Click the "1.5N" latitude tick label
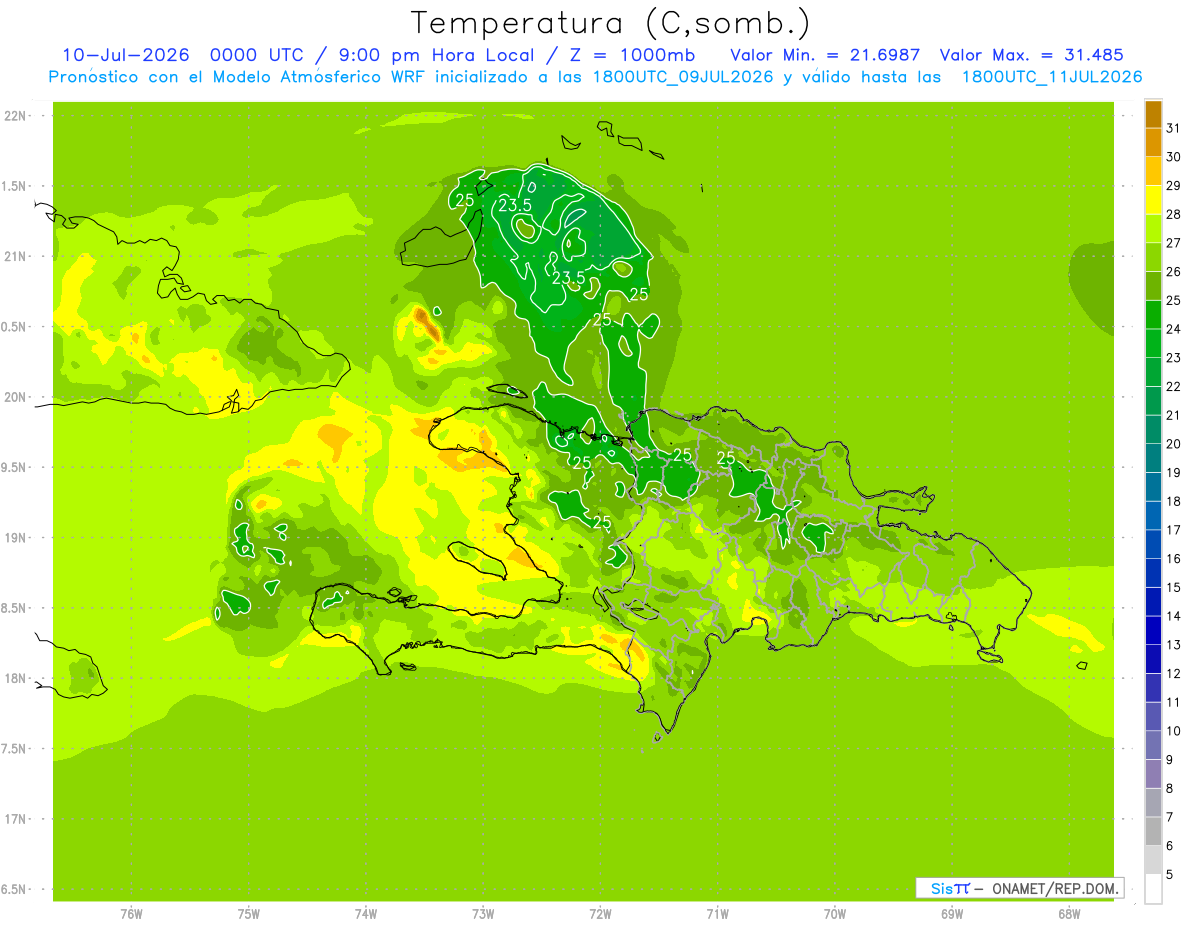 [14, 186]
